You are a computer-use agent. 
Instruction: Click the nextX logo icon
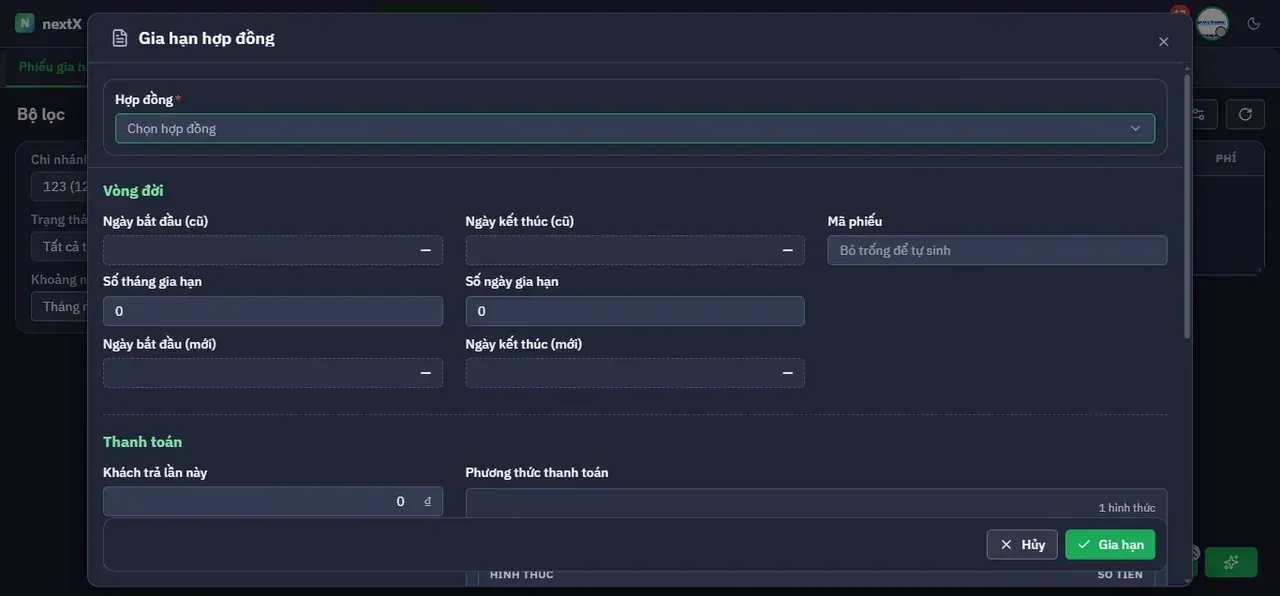point(25,23)
